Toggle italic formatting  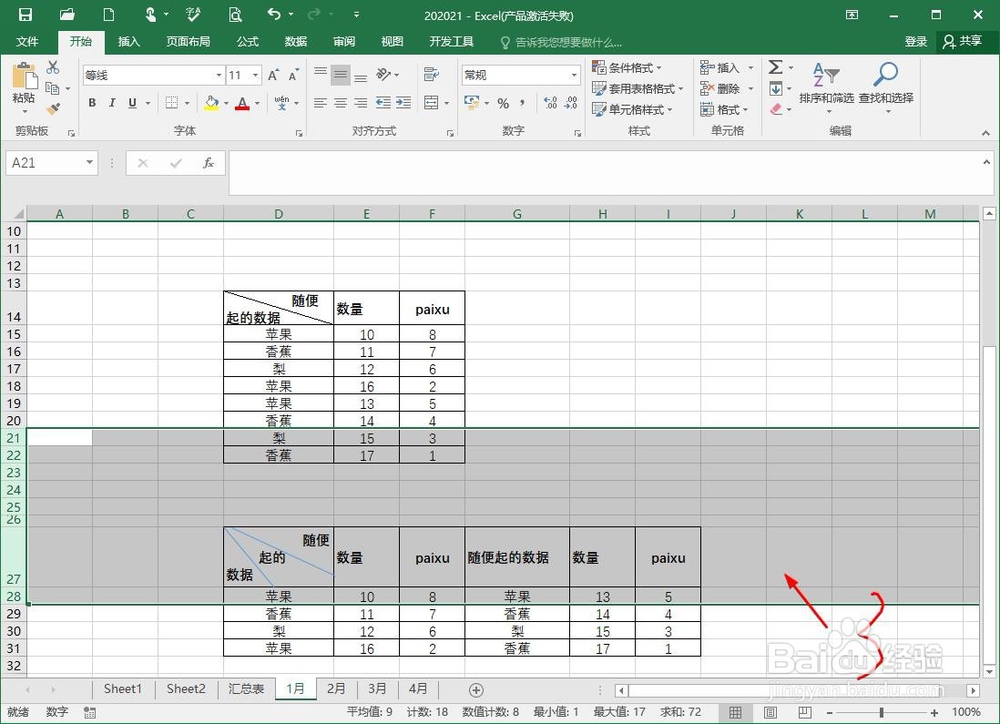pos(112,103)
